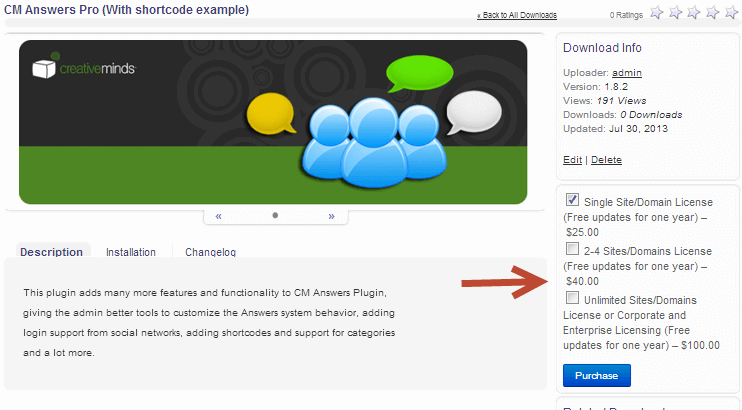742x410 pixels.
Task: Click the CM Answers banner image
Action: [273, 121]
